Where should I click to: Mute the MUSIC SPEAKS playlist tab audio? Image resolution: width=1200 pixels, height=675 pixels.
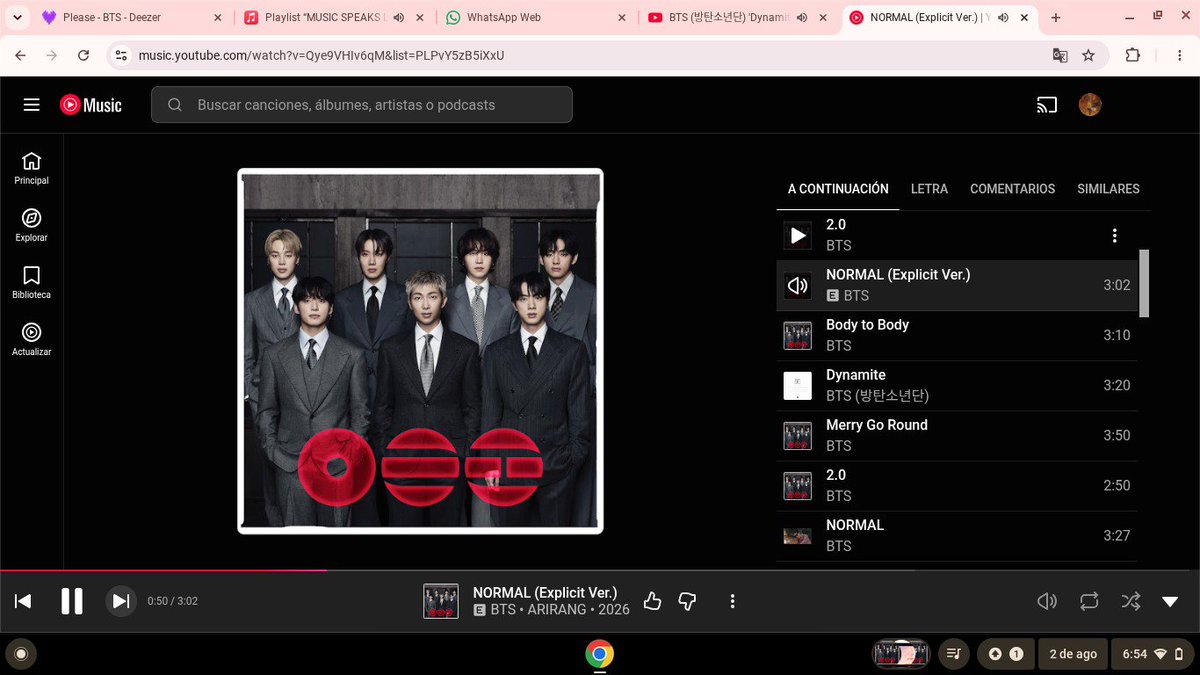pos(399,18)
